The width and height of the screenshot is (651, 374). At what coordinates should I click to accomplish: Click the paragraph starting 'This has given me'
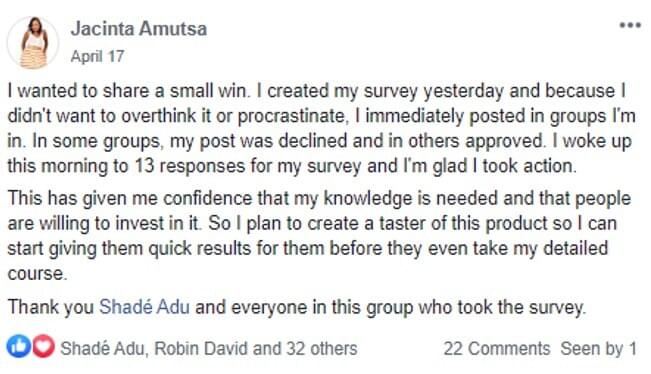point(319,235)
